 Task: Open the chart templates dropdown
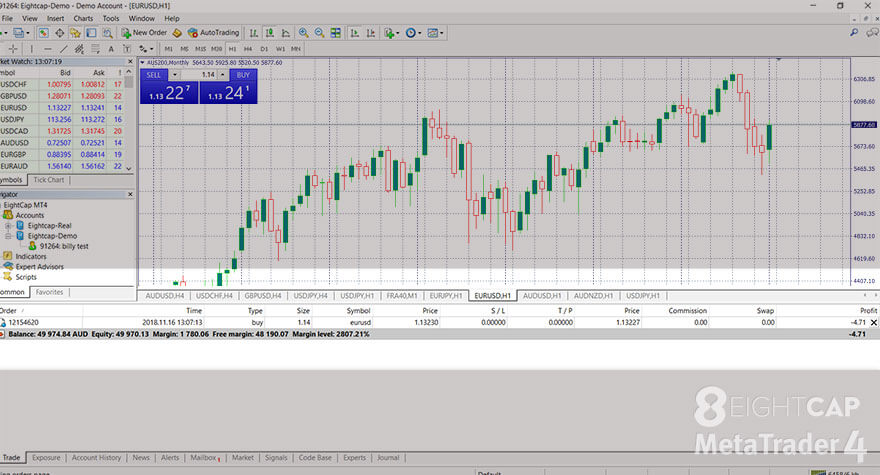point(436,33)
